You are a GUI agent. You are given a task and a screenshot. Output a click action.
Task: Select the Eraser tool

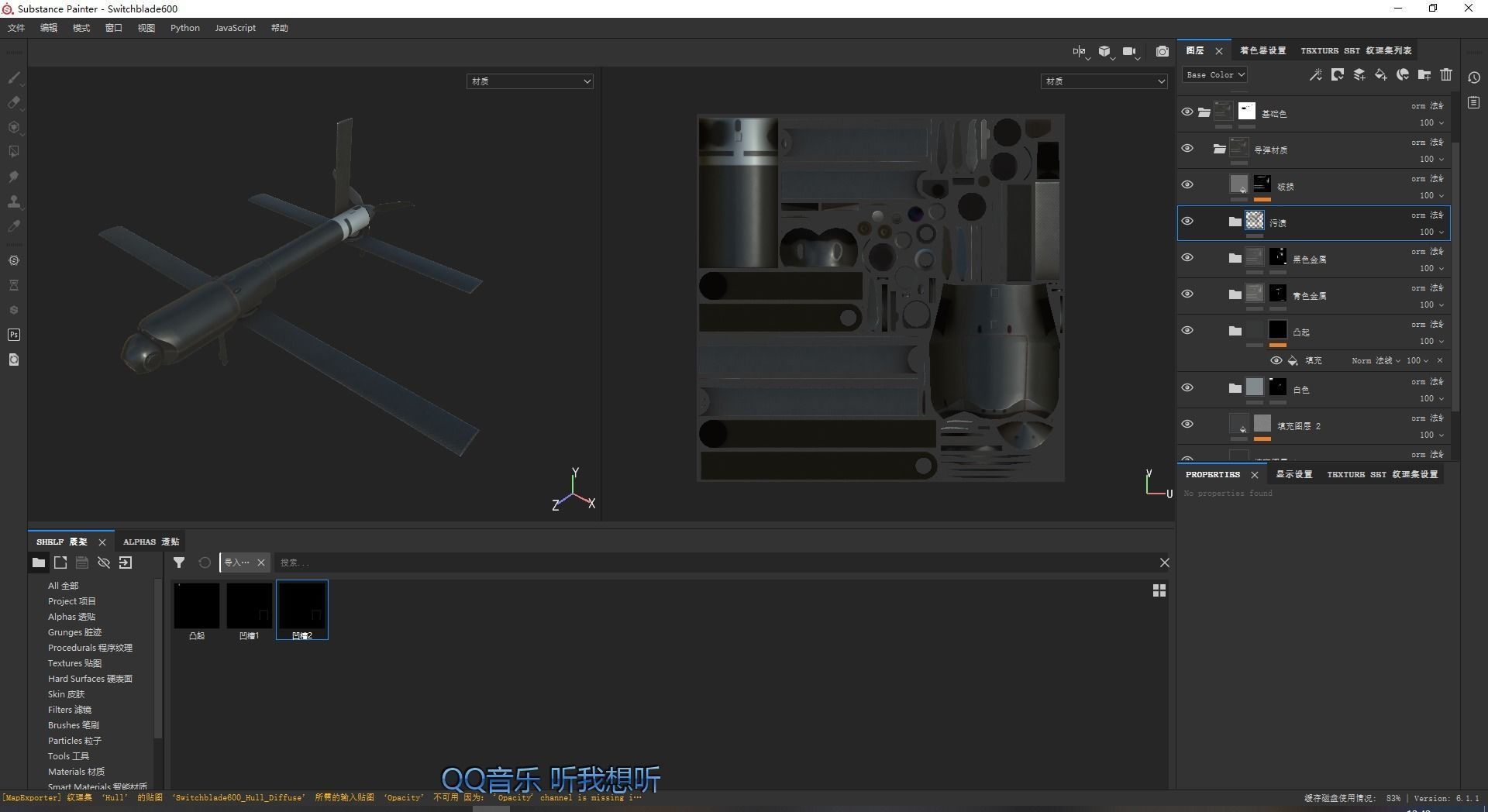click(13, 102)
